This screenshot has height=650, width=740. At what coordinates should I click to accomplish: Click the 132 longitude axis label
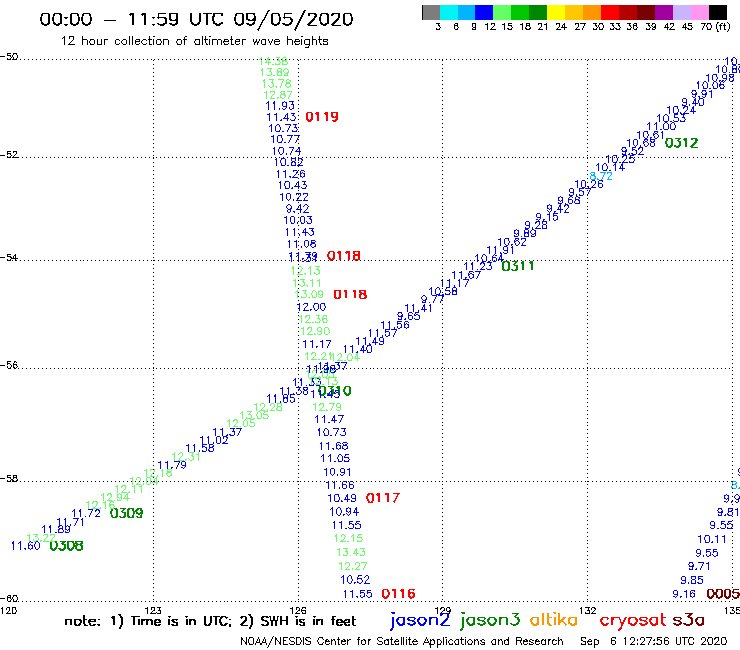click(x=588, y=610)
